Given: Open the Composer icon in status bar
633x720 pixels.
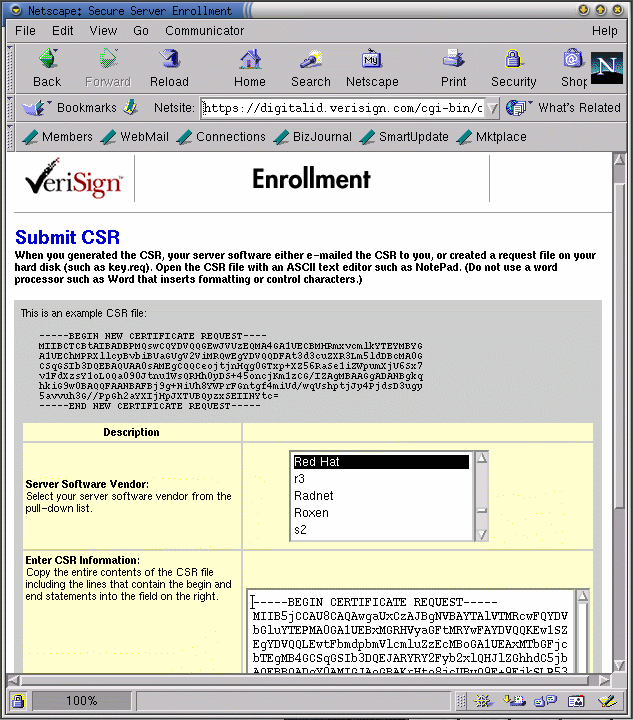Looking at the screenshot, I should tap(605, 701).
